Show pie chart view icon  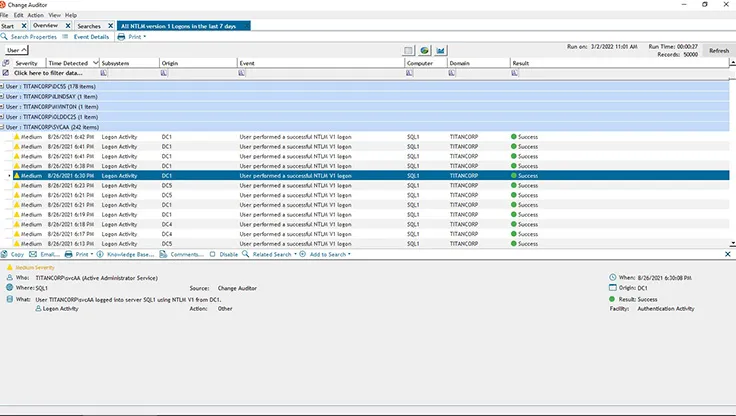[x=424, y=50]
